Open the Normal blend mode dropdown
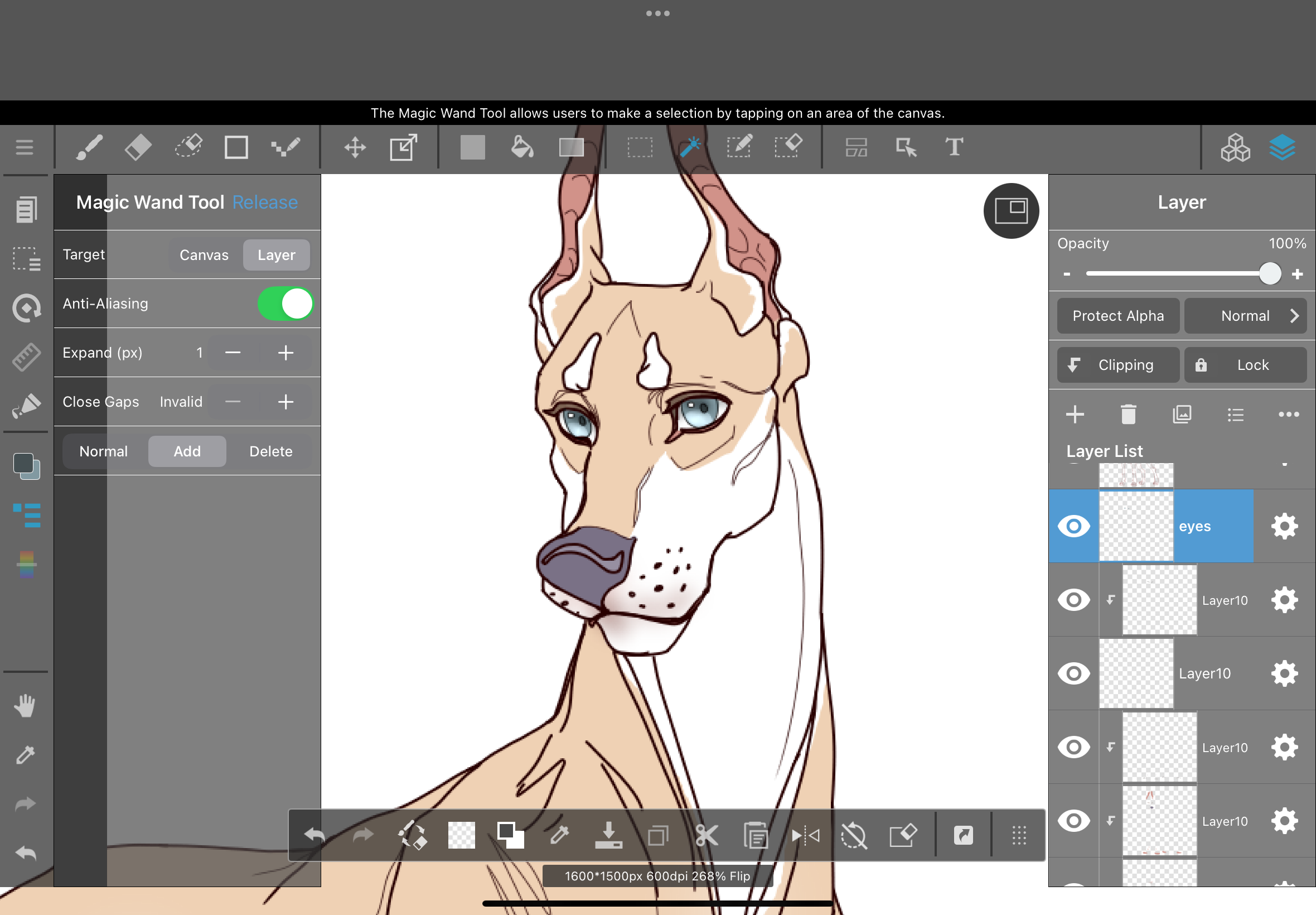This screenshot has height=915, width=1316. click(x=1245, y=316)
